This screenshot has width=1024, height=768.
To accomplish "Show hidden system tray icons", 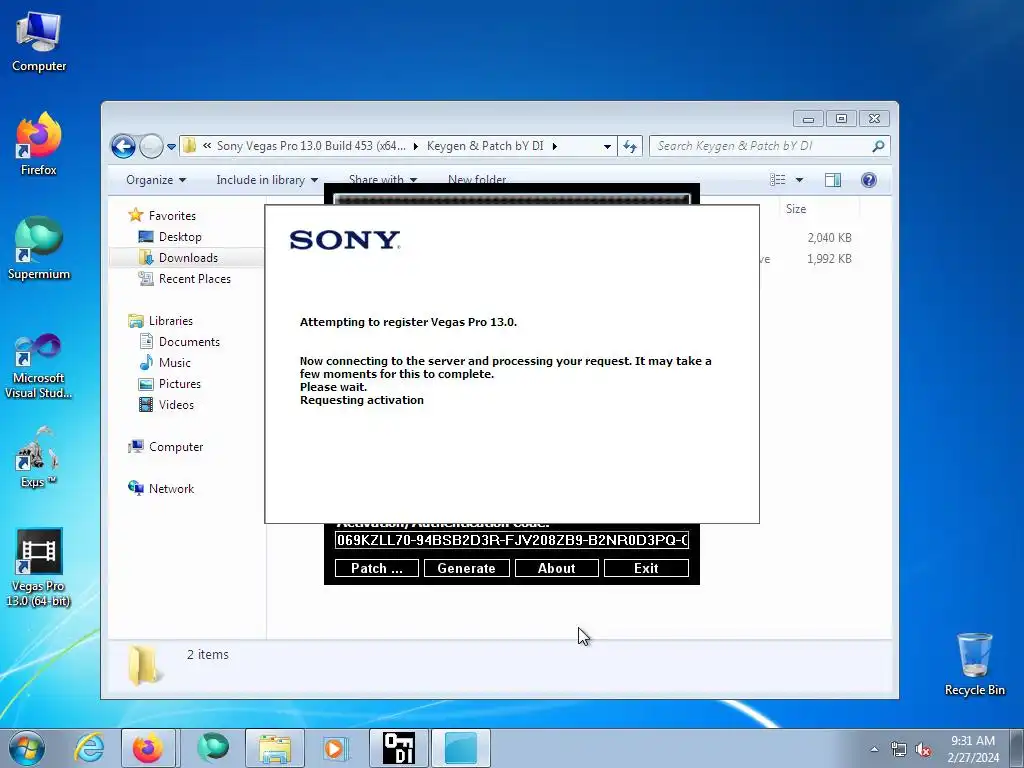I will [x=874, y=749].
